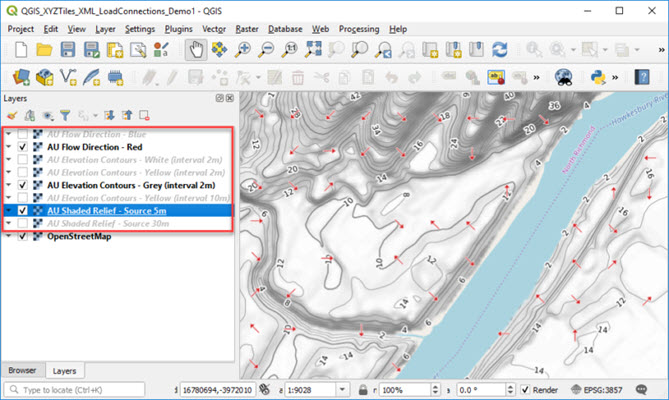Image resolution: width=669 pixels, height=400 pixels.
Task: Switch to the Browser tab
Action: (22, 370)
